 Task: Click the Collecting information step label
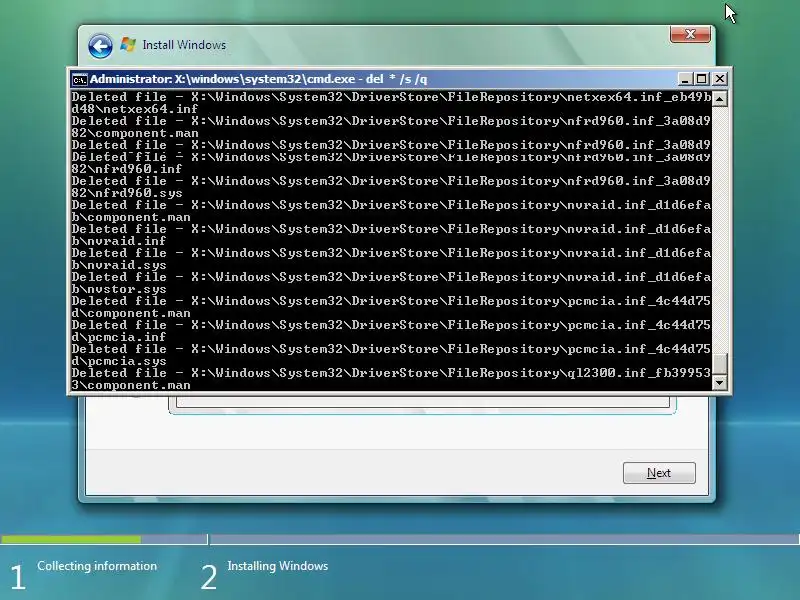(97, 566)
